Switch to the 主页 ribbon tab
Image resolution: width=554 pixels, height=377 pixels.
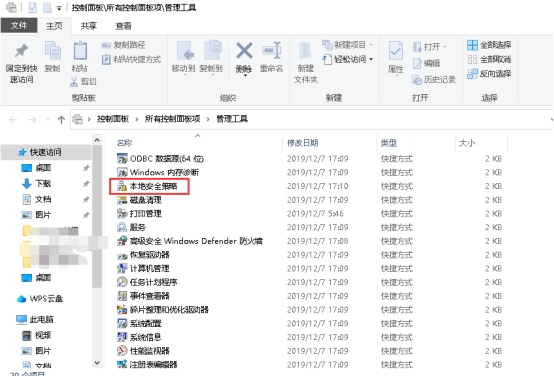54,26
